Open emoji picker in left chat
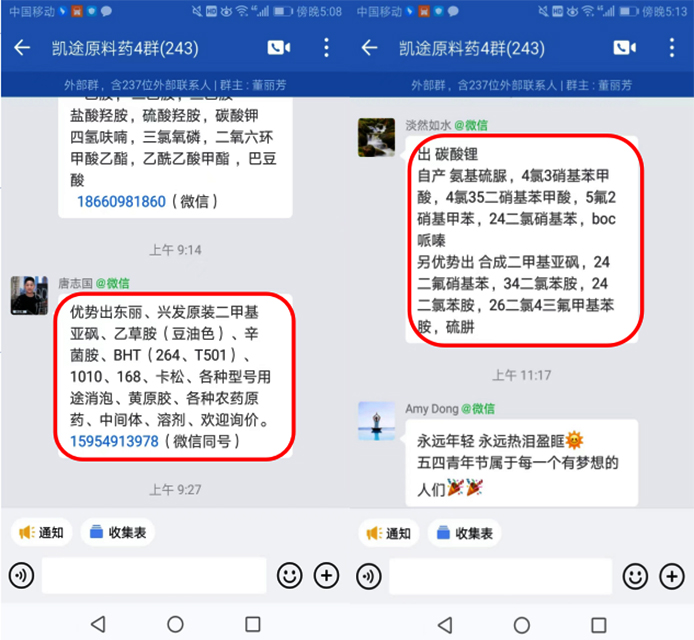 [x=289, y=575]
